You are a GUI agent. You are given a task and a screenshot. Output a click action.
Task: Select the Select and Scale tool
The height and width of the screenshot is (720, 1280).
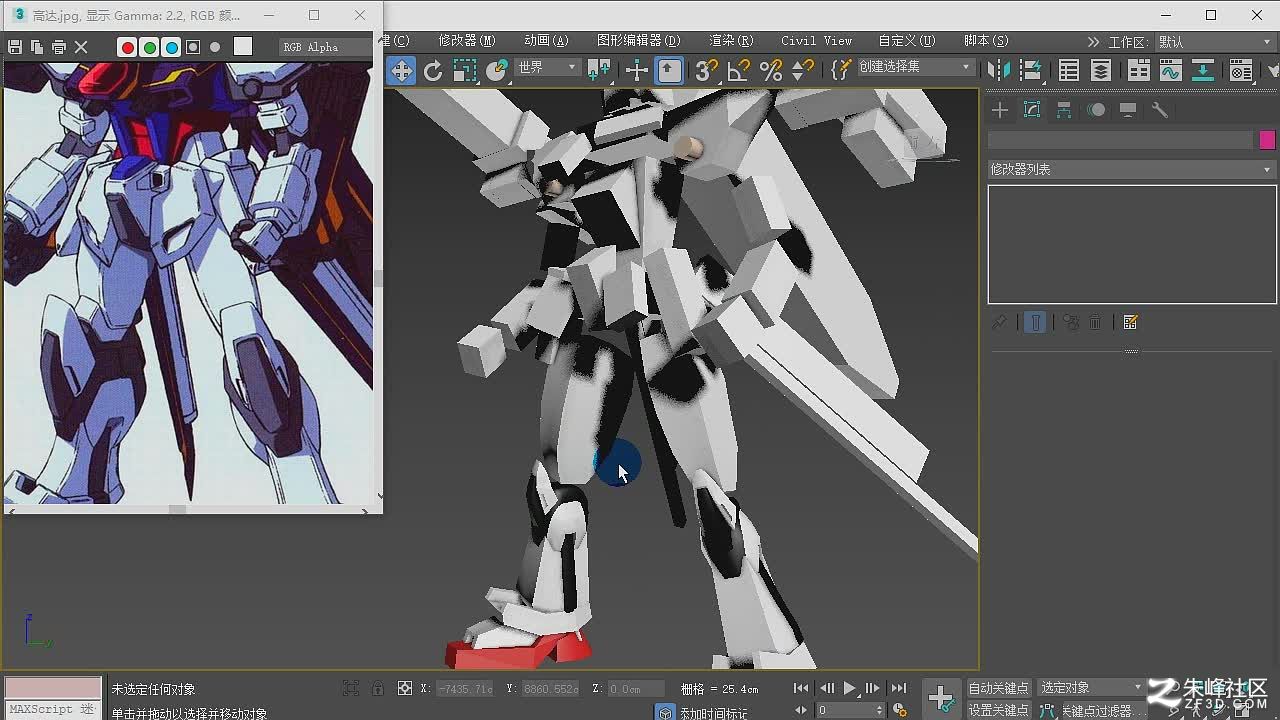click(465, 70)
